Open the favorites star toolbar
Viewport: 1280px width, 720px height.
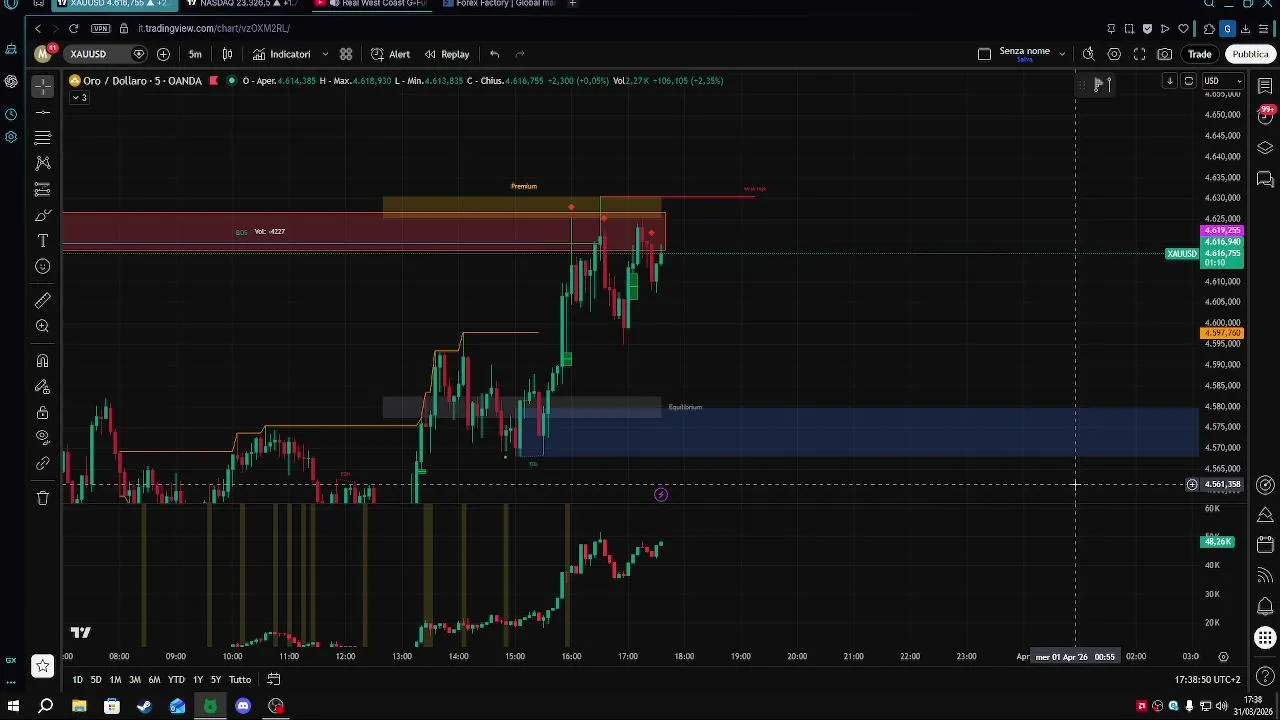click(x=42, y=666)
